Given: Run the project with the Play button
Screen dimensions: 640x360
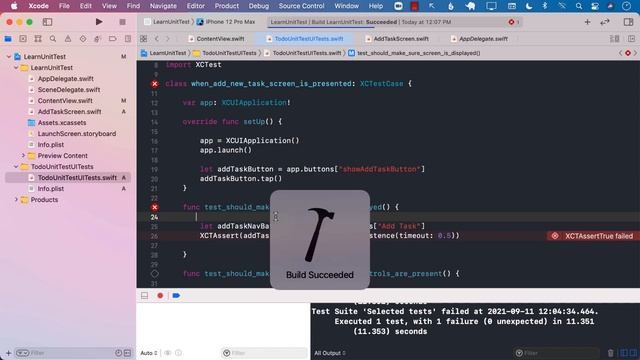Looking at the screenshot, I should point(99,22).
